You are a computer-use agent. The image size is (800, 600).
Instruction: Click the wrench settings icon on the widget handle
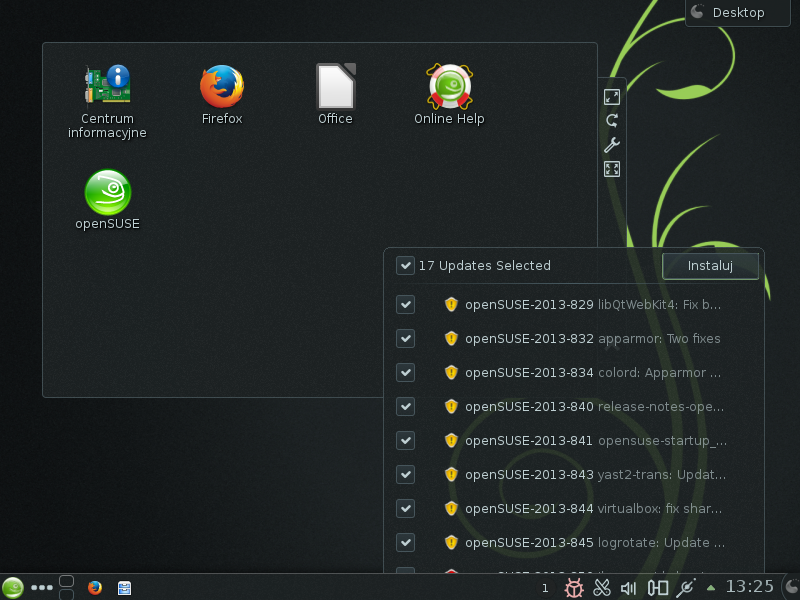612,145
